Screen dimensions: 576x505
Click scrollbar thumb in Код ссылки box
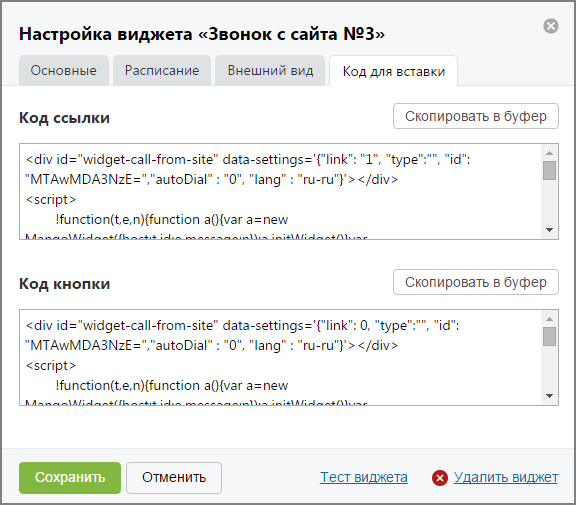[549, 171]
